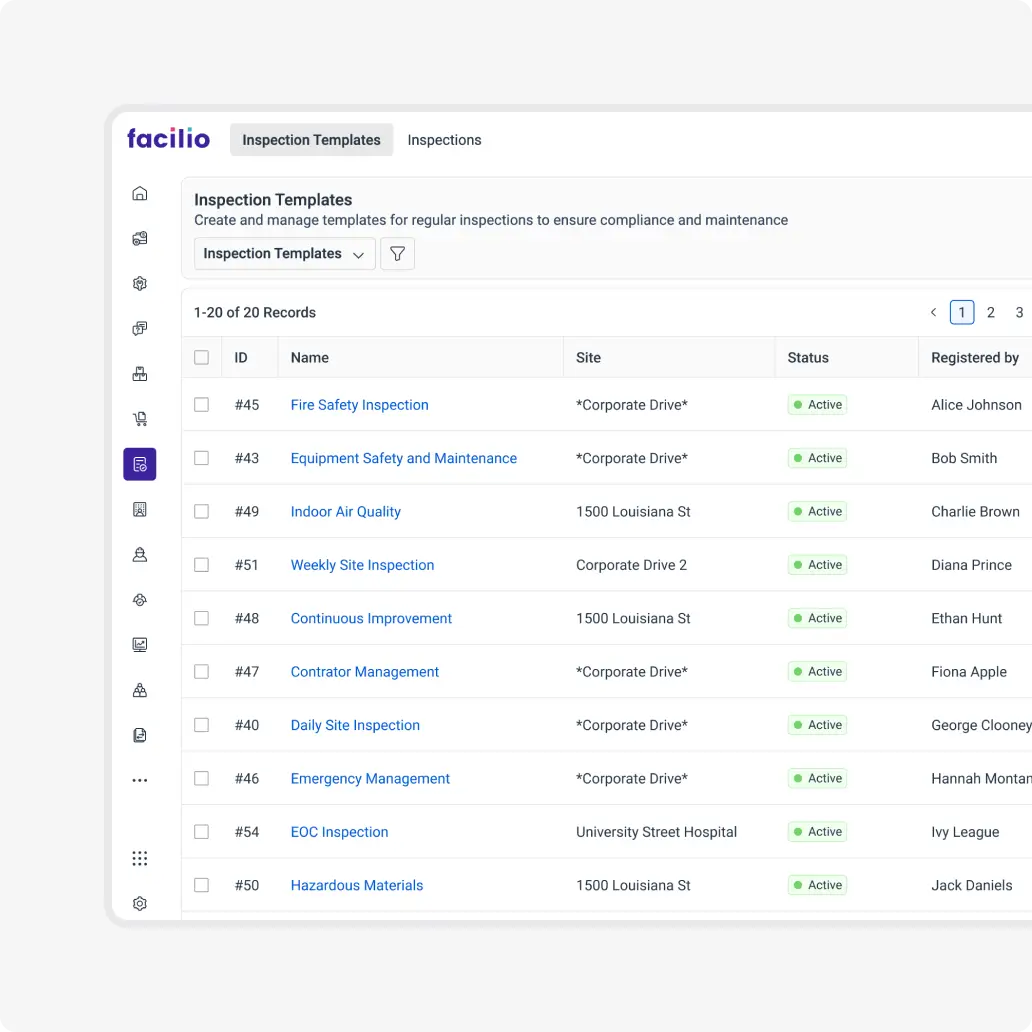Tick the checkbox for Fire Safety Inspection row
This screenshot has width=1032, height=1032.
coord(201,404)
